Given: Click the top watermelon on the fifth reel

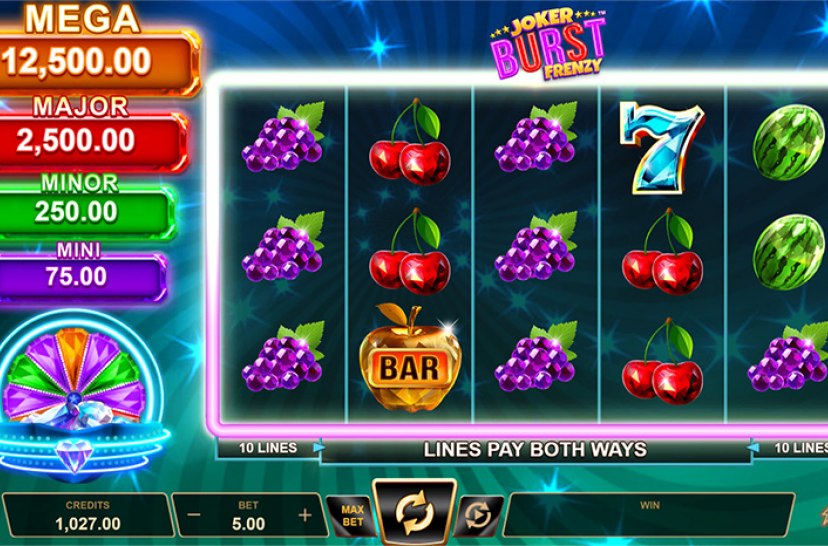Looking at the screenshot, I should tap(788, 143).
